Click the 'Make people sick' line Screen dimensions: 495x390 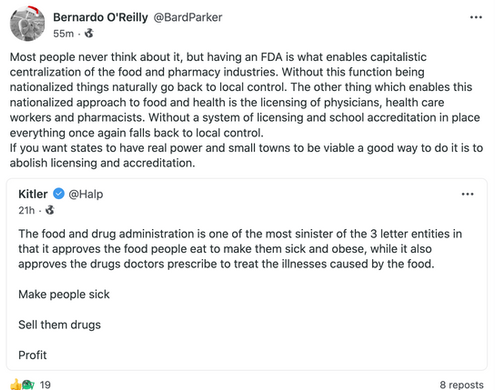[64, 294]
